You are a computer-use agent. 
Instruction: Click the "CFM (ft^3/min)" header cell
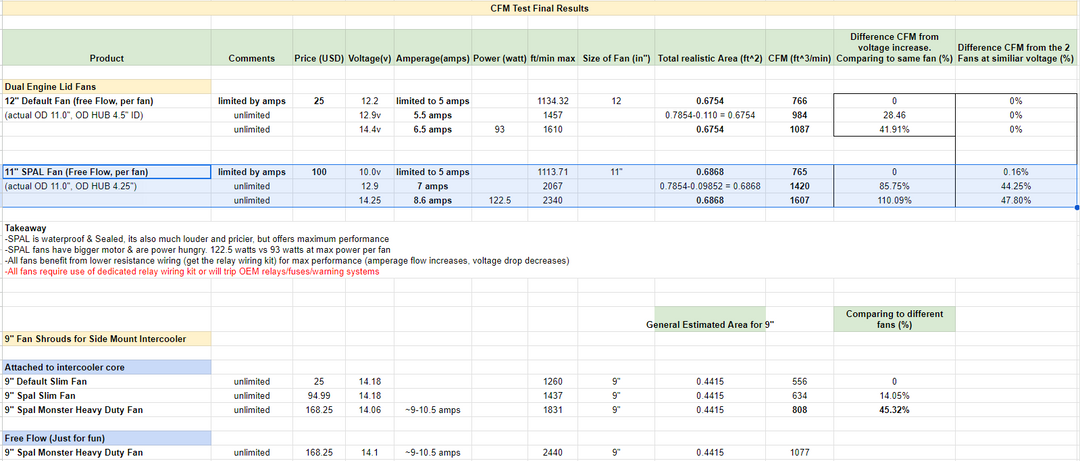tap(798, 59)
